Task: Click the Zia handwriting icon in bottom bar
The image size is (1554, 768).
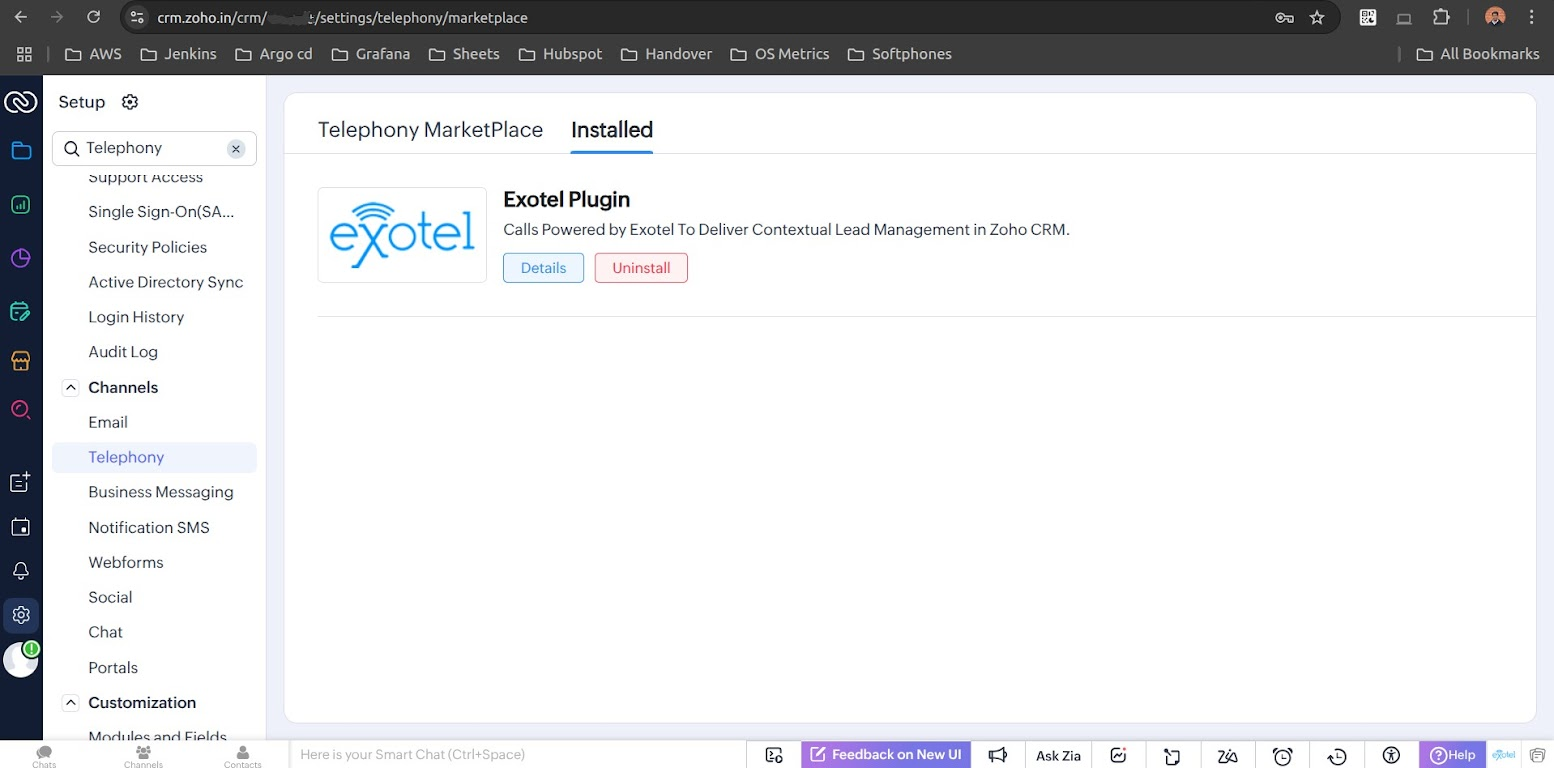Action: tap(1228, 755)
